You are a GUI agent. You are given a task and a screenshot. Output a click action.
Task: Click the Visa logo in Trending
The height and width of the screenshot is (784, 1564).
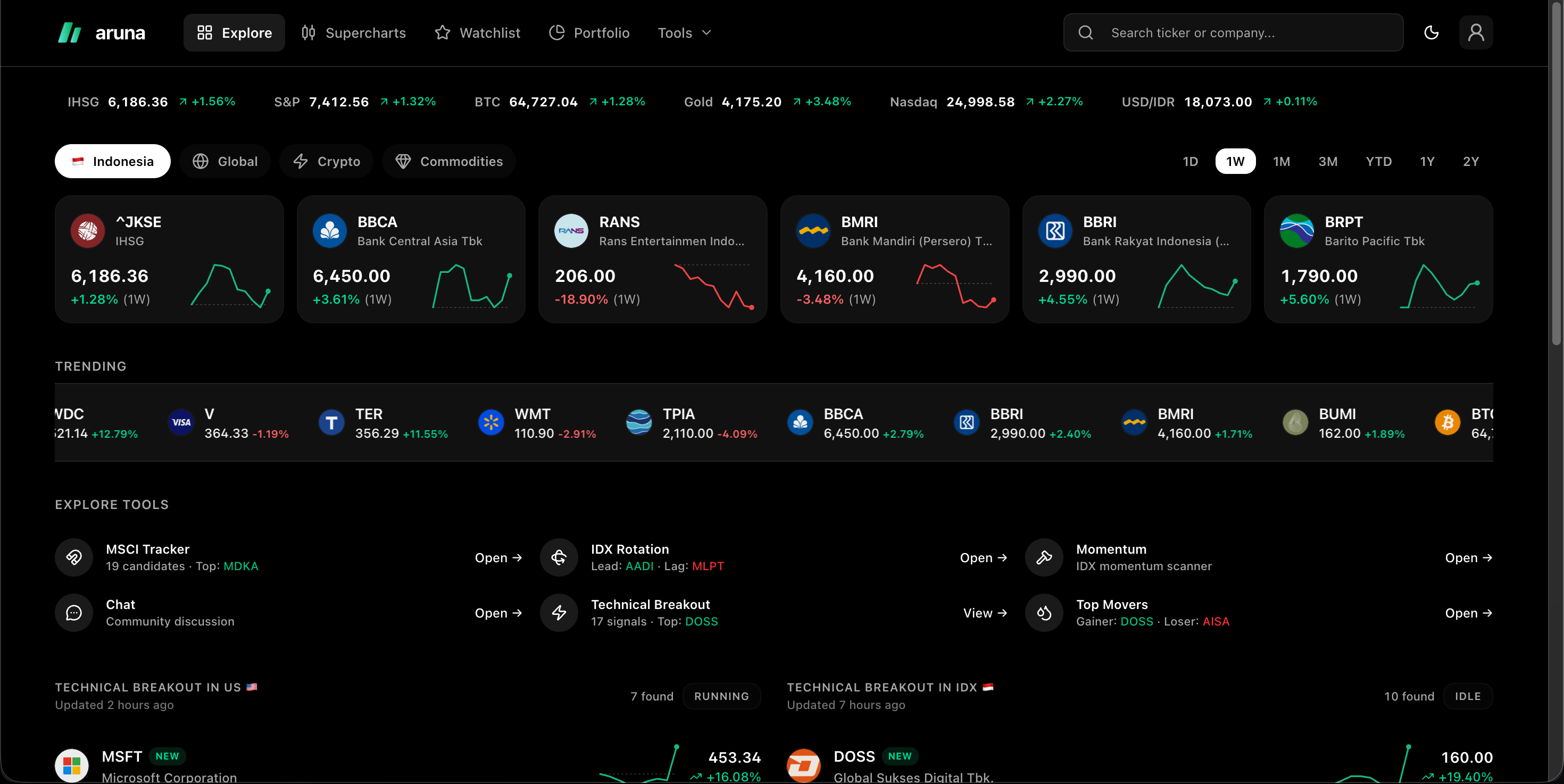pos(181,422)
